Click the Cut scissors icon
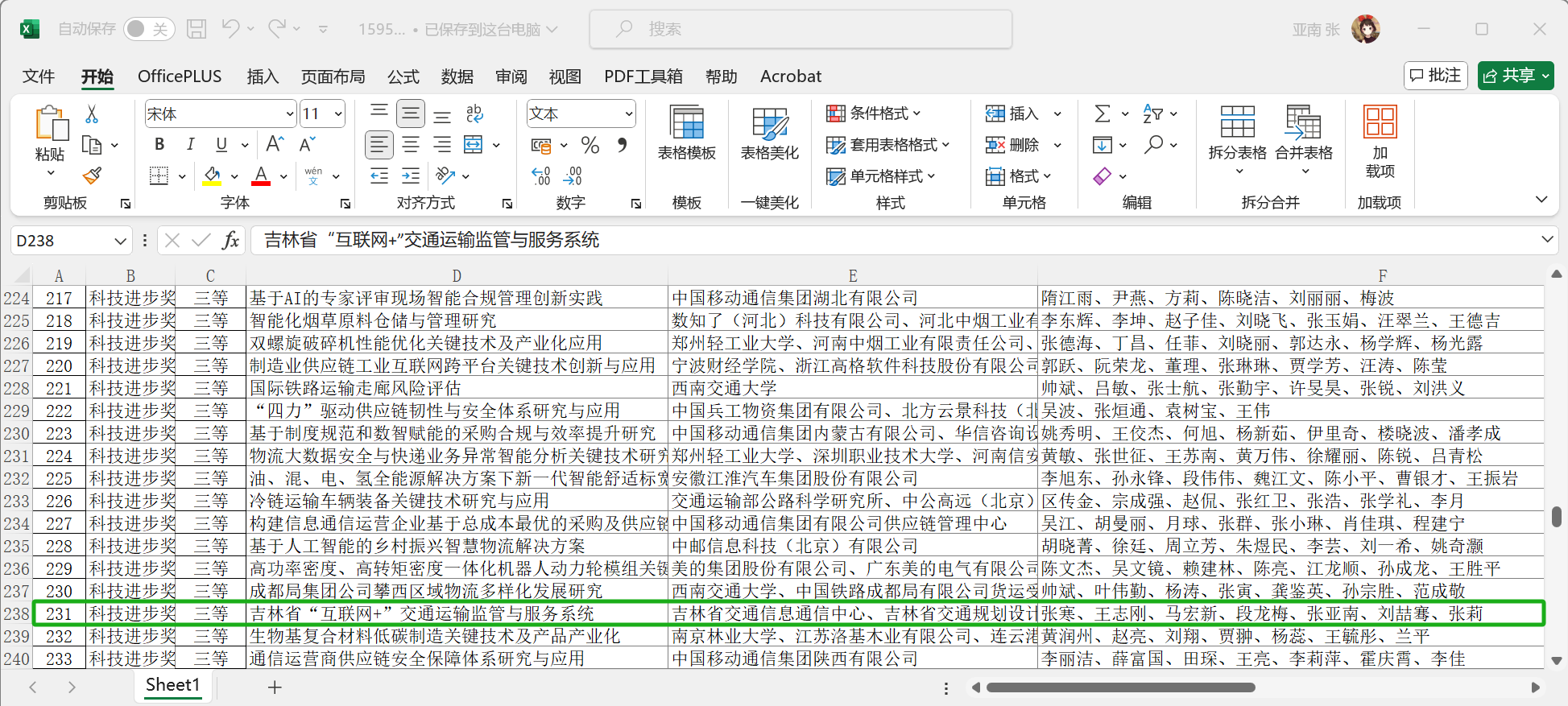1568x706 pixels. pos(92,114)
